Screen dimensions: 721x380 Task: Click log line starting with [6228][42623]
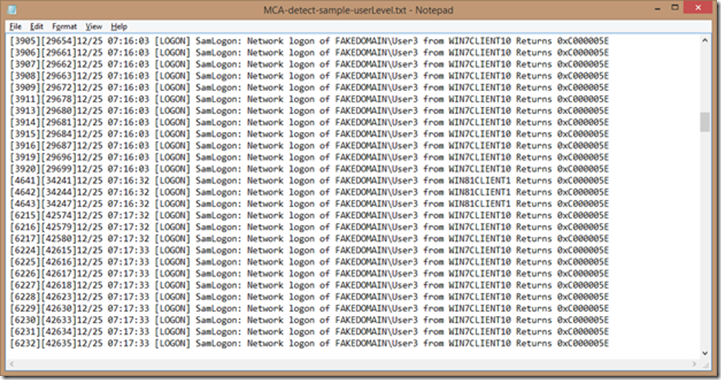[x=309, y=297]
